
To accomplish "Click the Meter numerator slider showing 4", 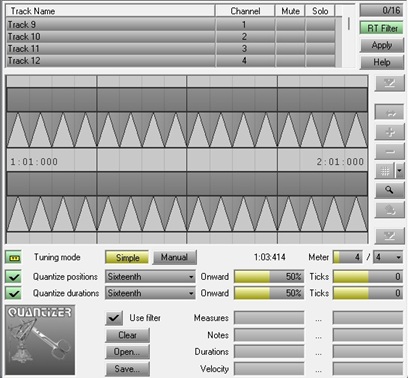I will (x=347, y=257).
